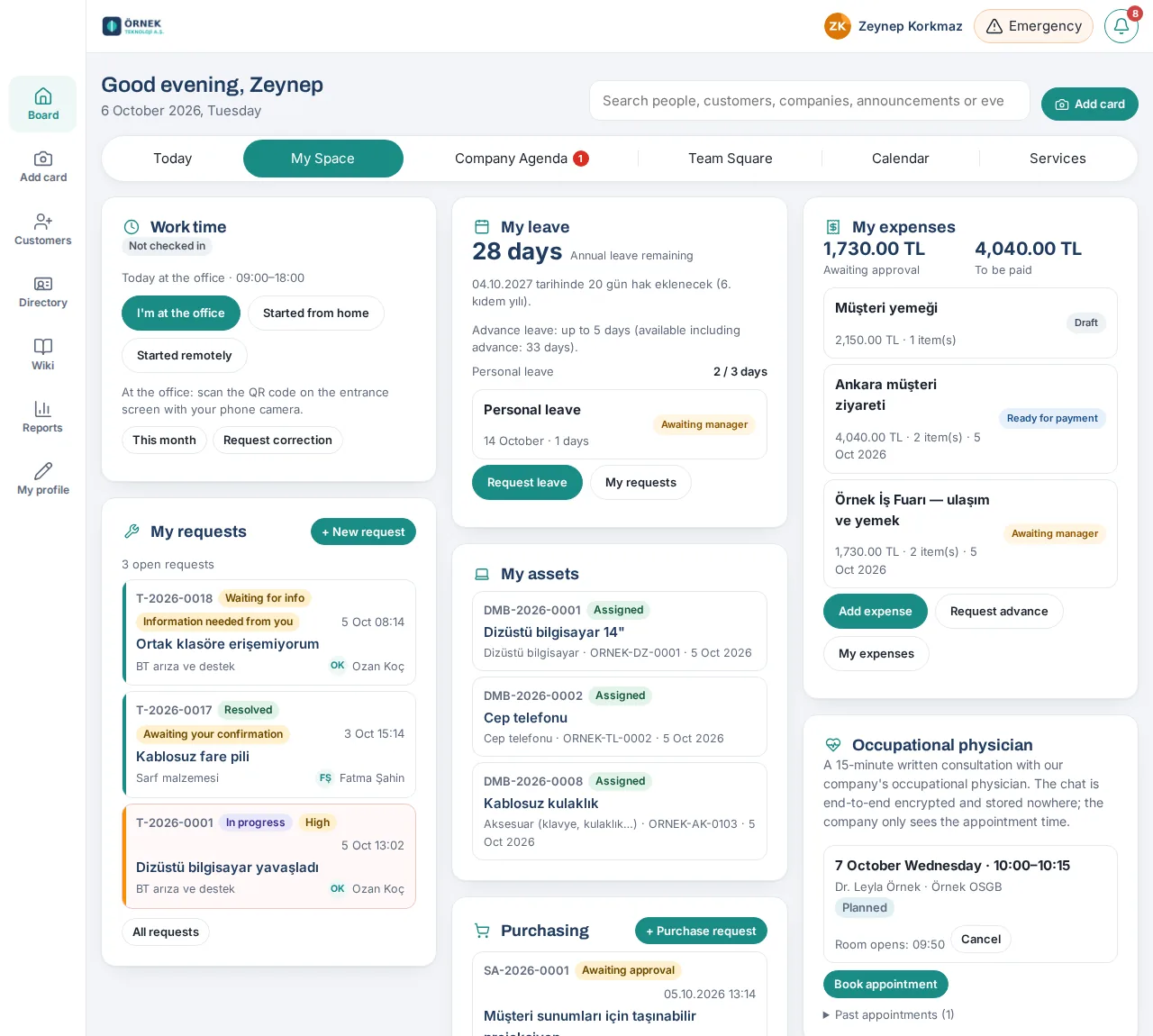Open the Board home icon in sidebar

coord(42,96)
